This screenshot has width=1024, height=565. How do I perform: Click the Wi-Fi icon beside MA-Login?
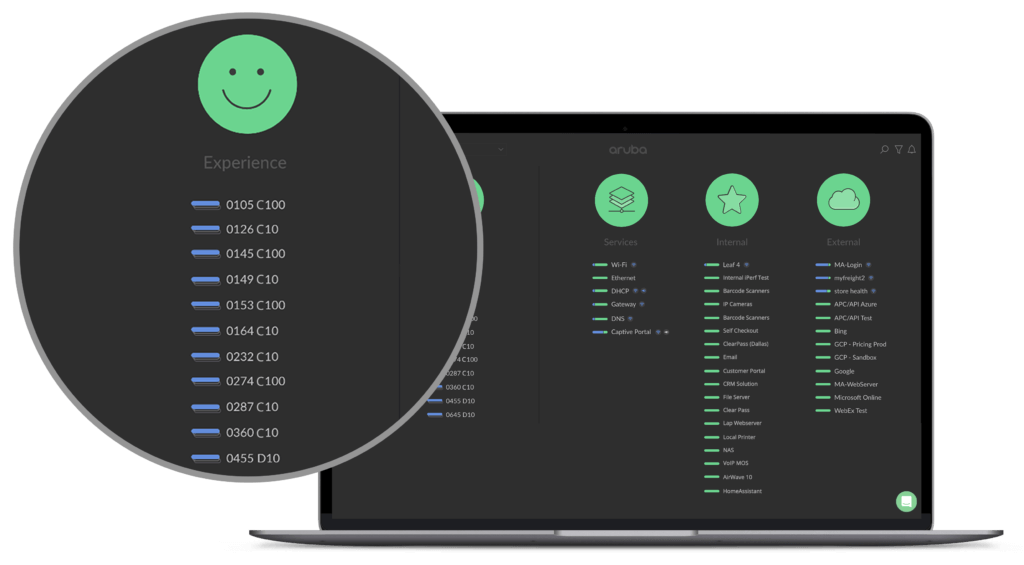(869, 265)
